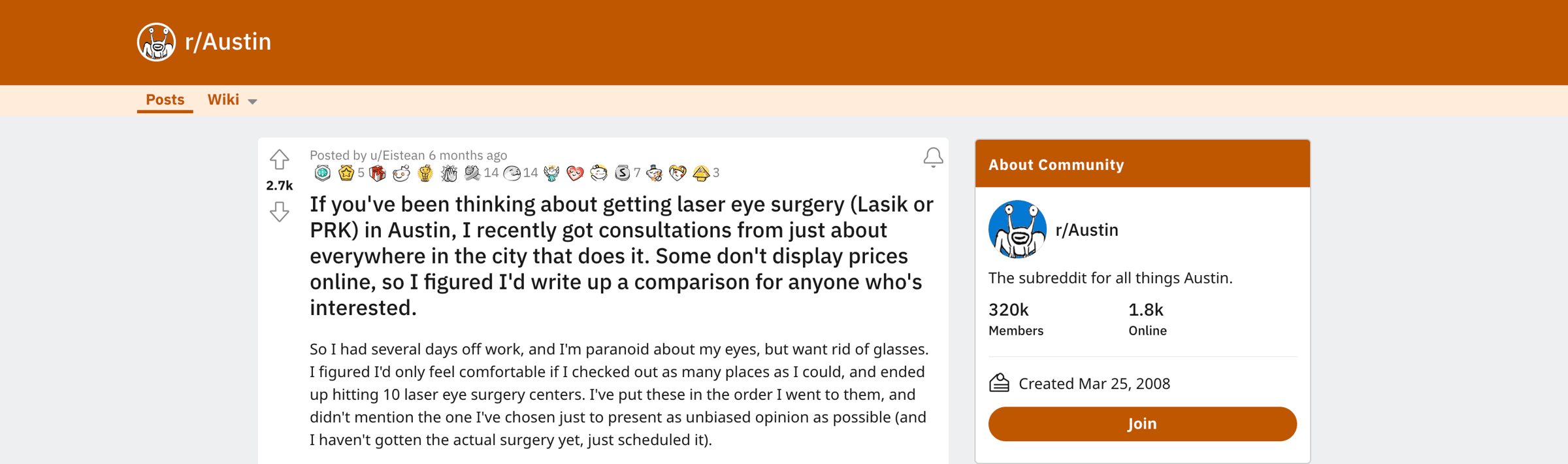
Task: Click the red heart award icon
Action: (575, 173)
